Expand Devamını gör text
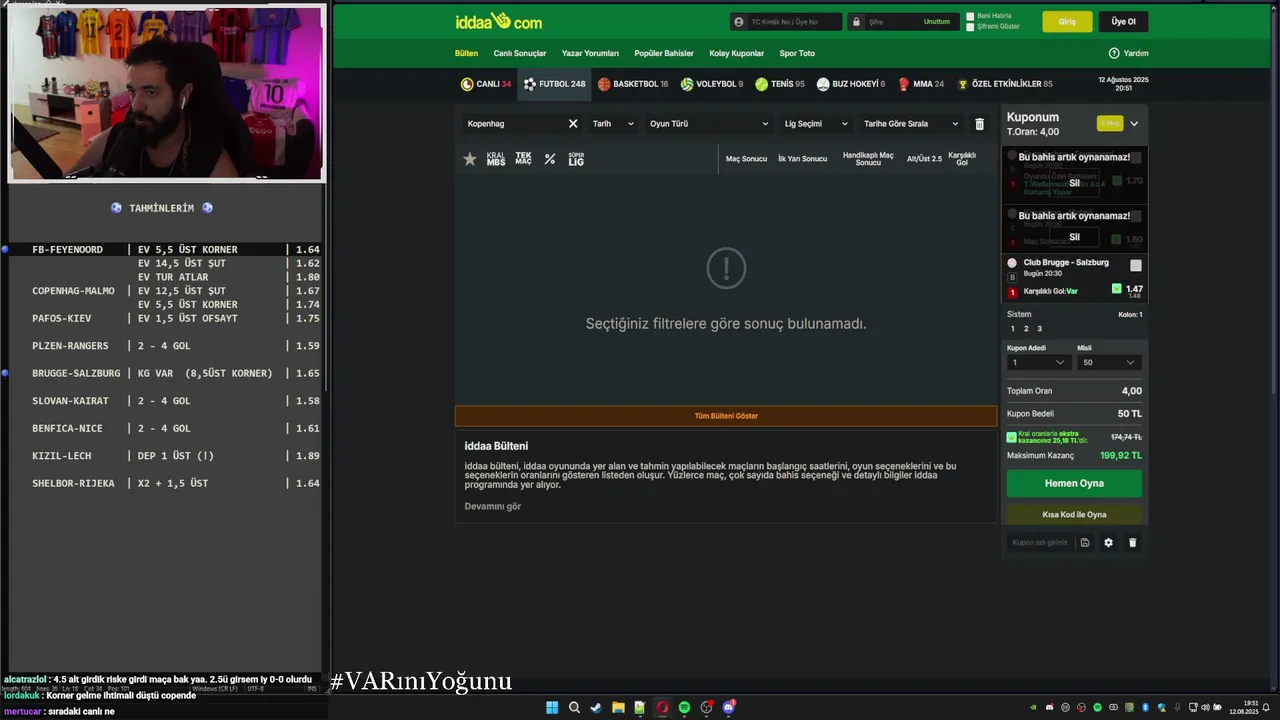Screen dimensions: 1280x720 (x=493, y=506)
